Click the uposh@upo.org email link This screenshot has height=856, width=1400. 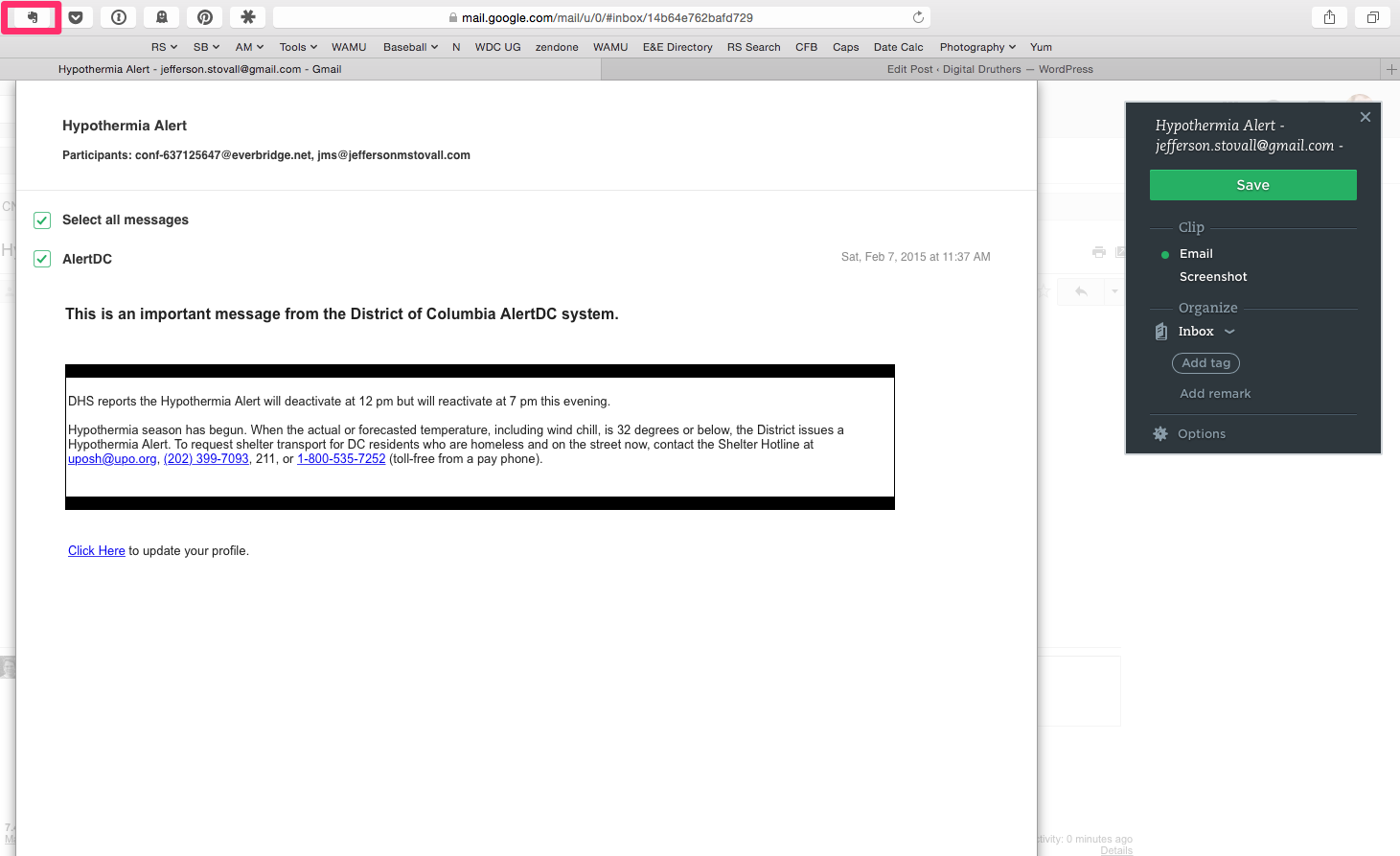(112, 459)
